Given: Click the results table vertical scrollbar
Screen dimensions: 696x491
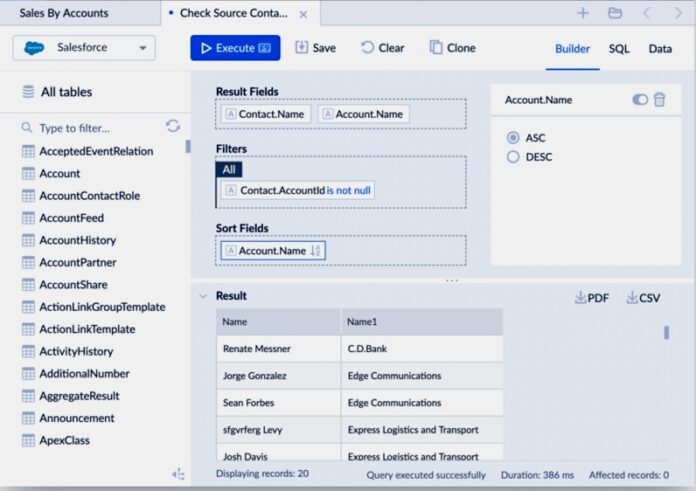Looking at the screenshot, I should [666, 332].
